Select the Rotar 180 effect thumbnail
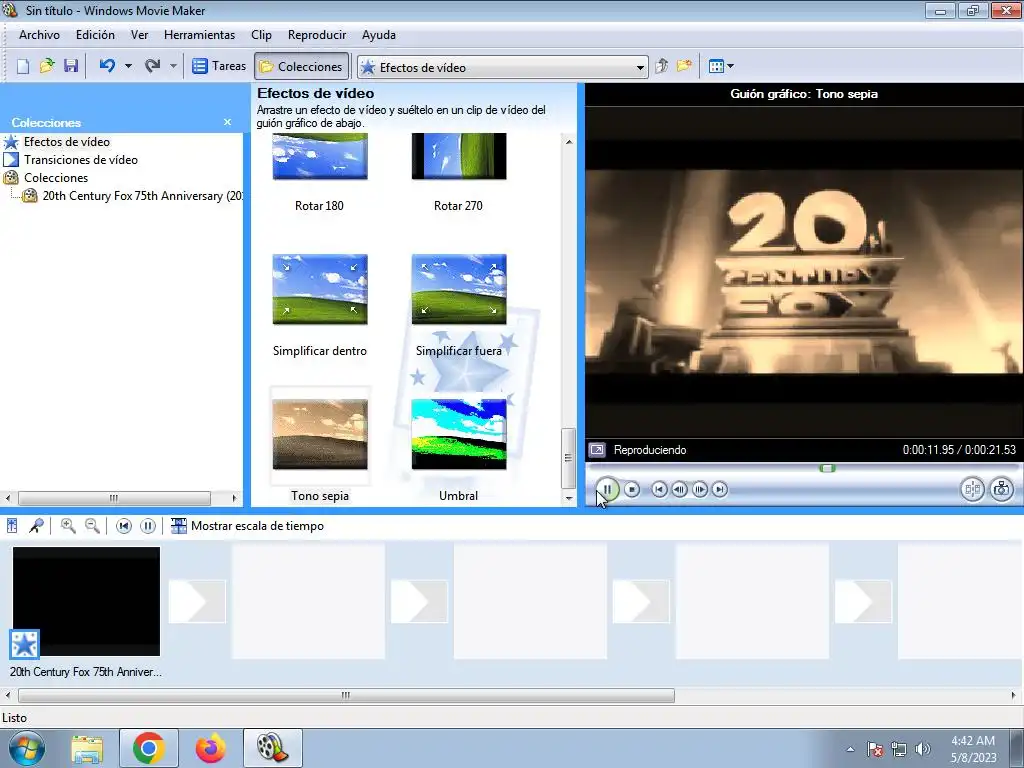The height and width of the screenshot is (768, 1024). pos(319,157)
